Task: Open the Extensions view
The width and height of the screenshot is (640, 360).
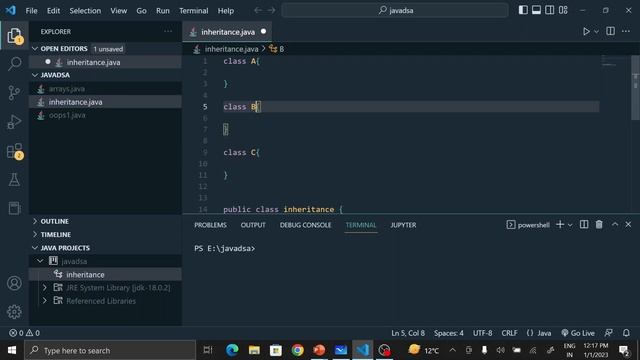Action: (x=14, y=151)
